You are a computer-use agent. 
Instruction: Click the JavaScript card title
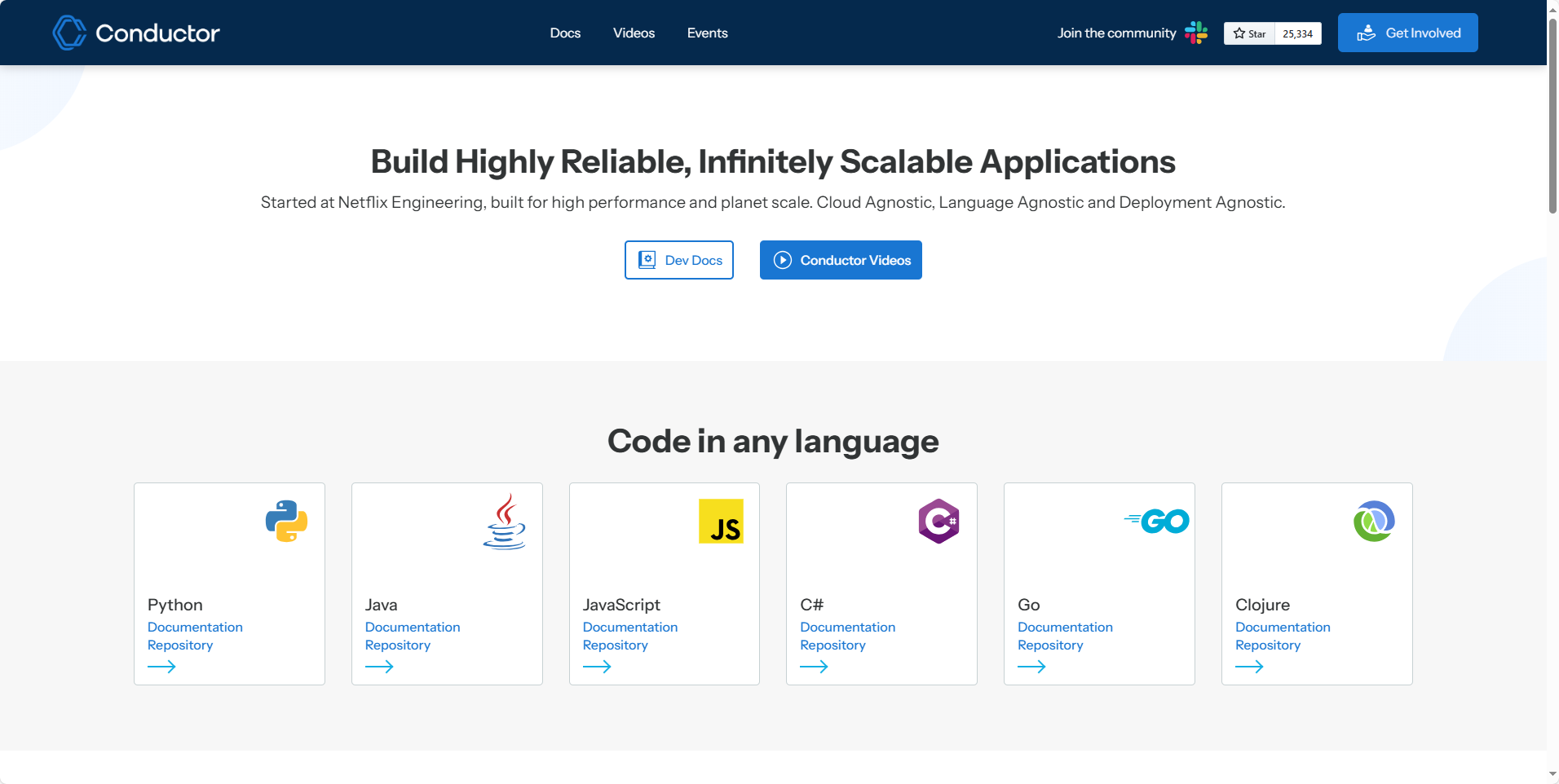[x=621, y=605]
